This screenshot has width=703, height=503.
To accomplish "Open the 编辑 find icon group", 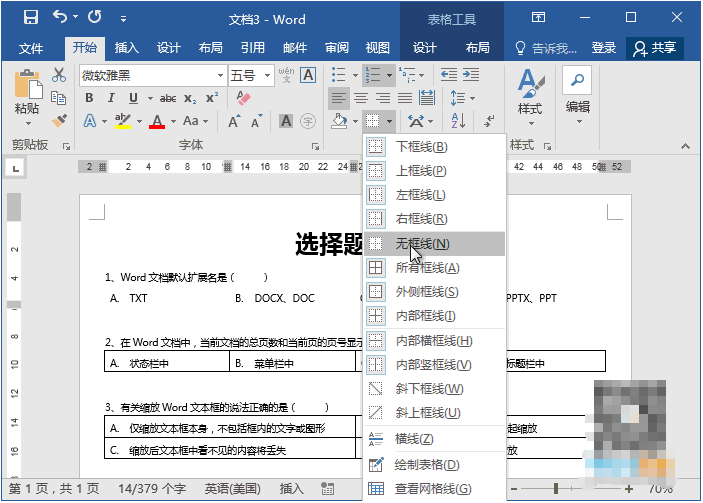I will coord(577,95).
